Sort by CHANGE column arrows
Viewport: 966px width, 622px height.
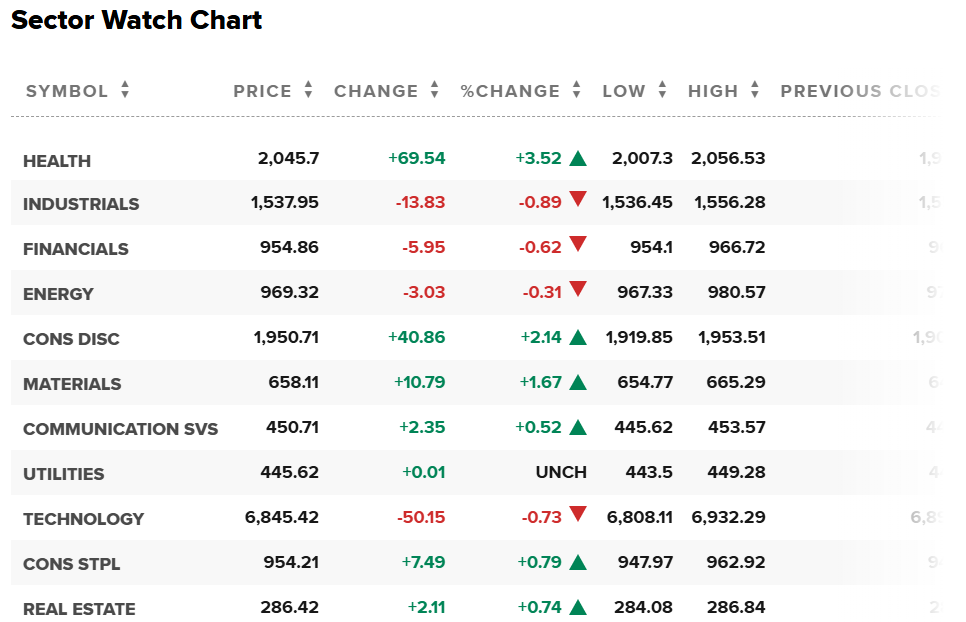pyautogui.click(x=434, y=90)
